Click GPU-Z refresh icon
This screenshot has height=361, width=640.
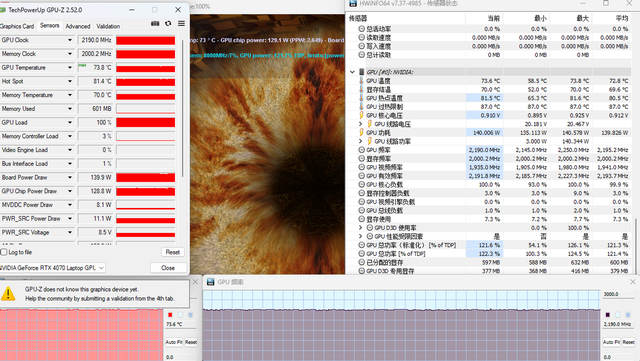(x=168, y=24)
